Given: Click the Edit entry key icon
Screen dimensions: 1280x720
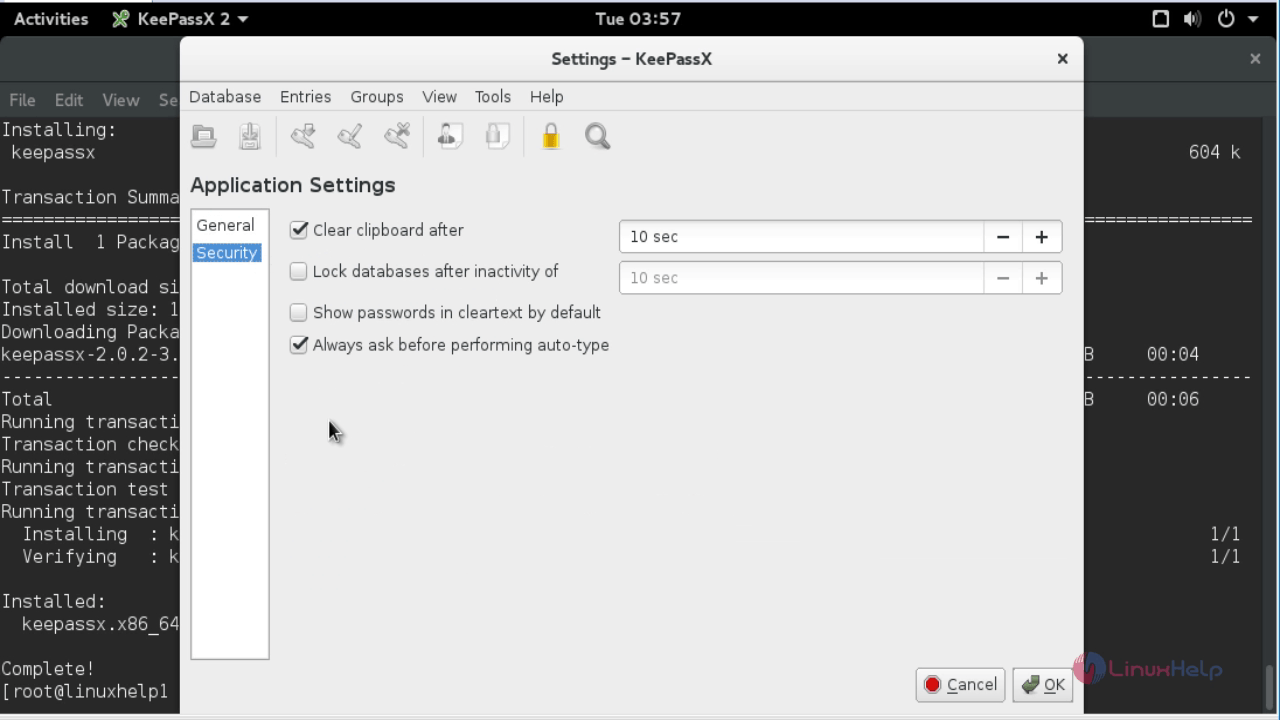Looking at the screenshot, I should [x=350, y=136].
